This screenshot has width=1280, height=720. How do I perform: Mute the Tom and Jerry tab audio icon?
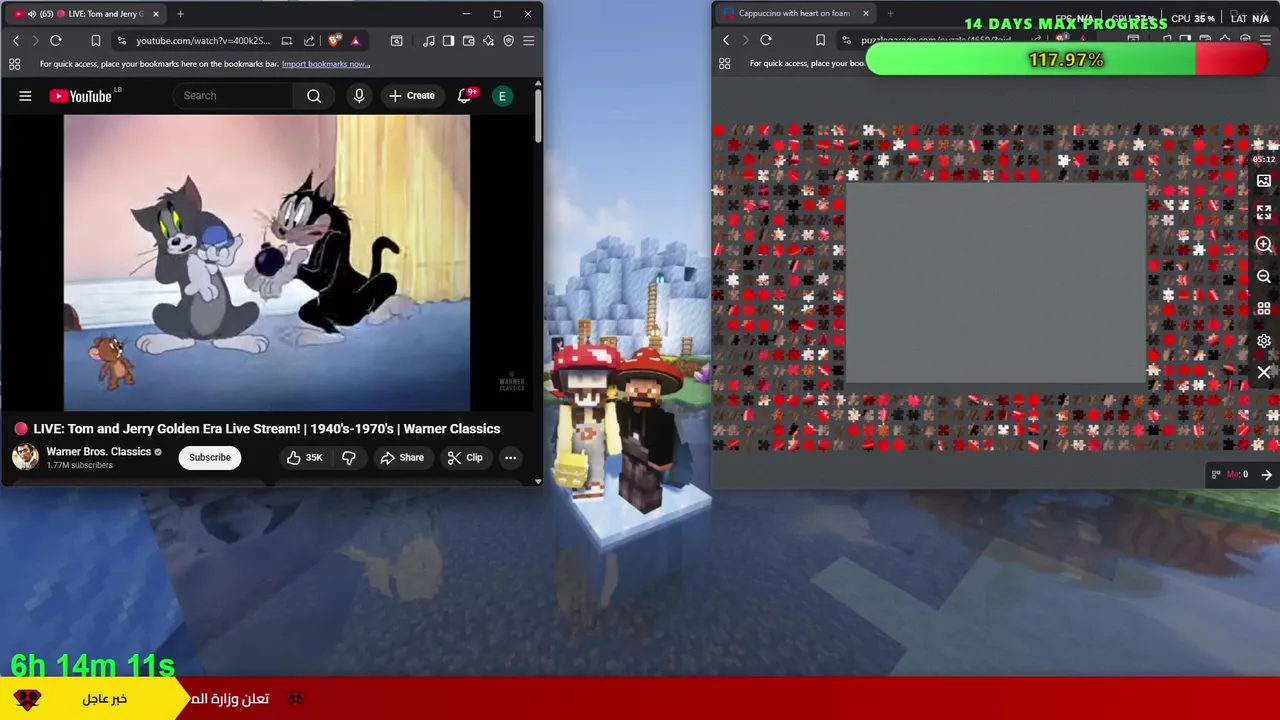tap(31, 14)
